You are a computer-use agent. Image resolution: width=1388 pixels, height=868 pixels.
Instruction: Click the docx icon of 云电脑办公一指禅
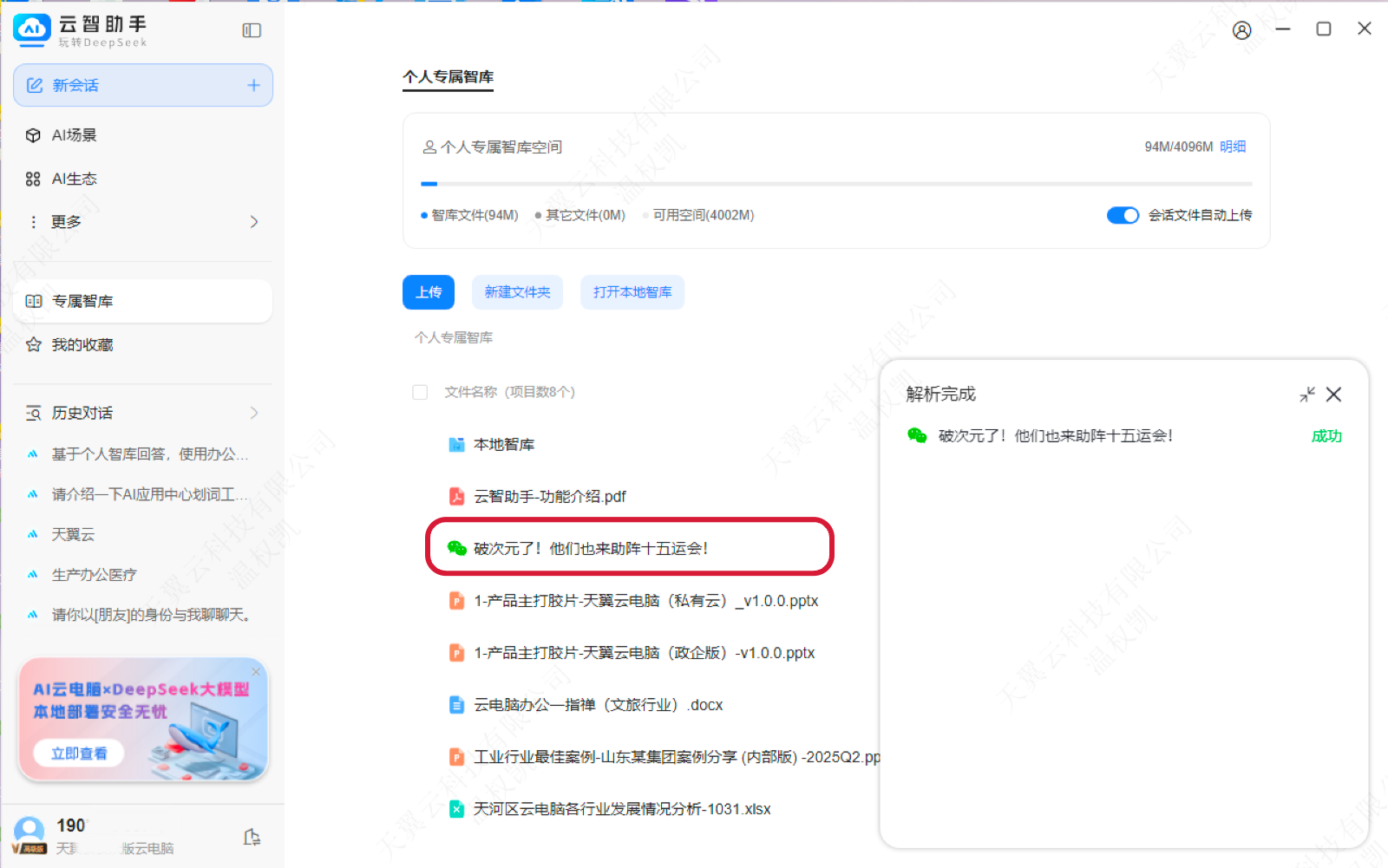pyautogui.click(x=456, y=705)
